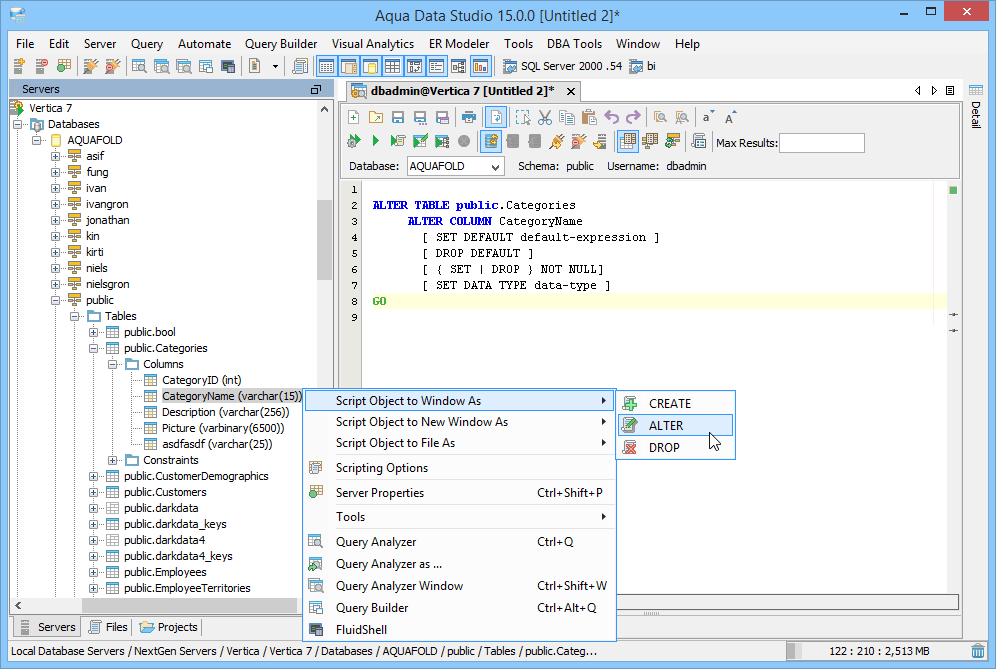Toggle the auto-commit database button
The width and height of the screenshot is (996, 669).
click(x=490, y=141)
